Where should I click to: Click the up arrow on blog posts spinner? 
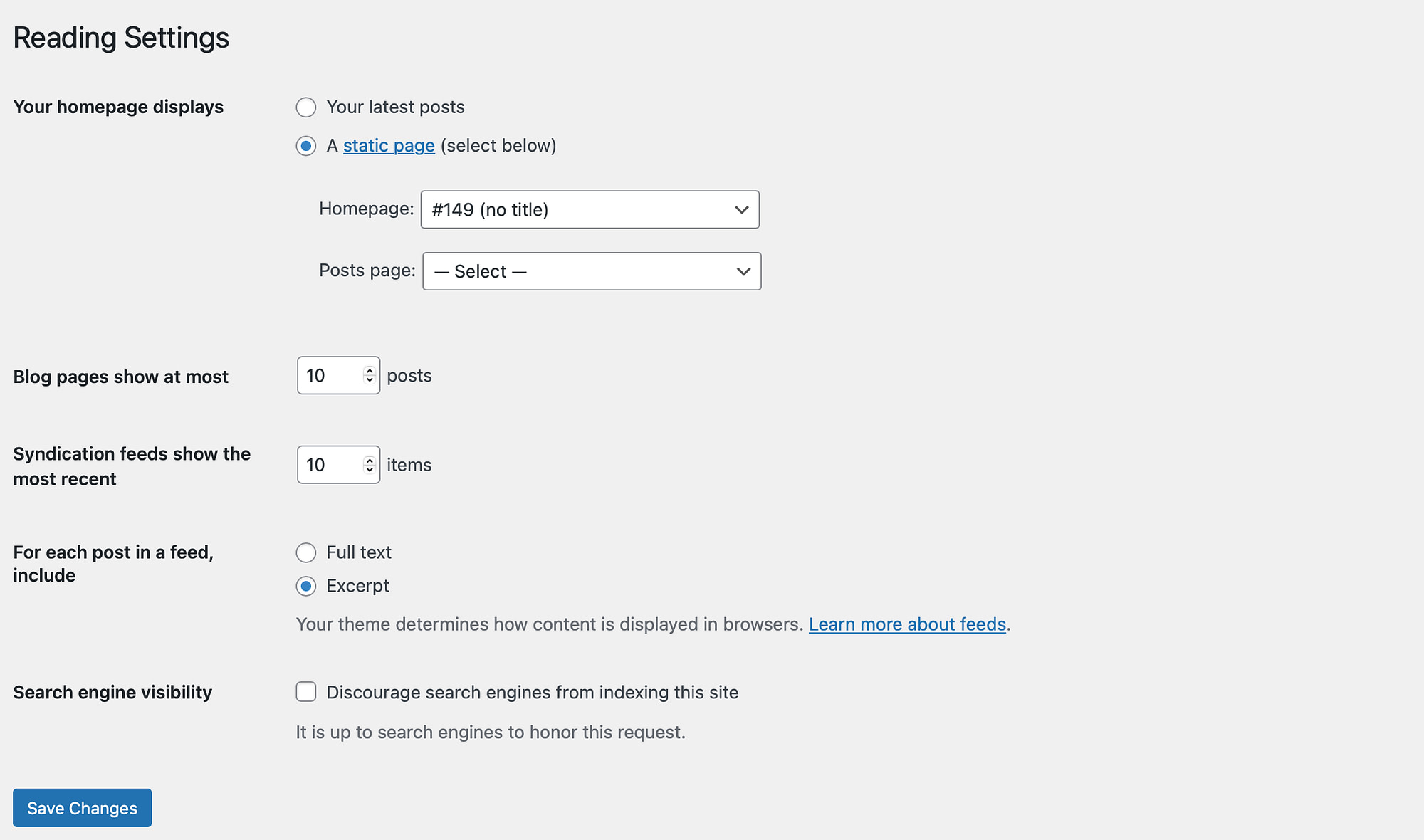click(369, 369)
